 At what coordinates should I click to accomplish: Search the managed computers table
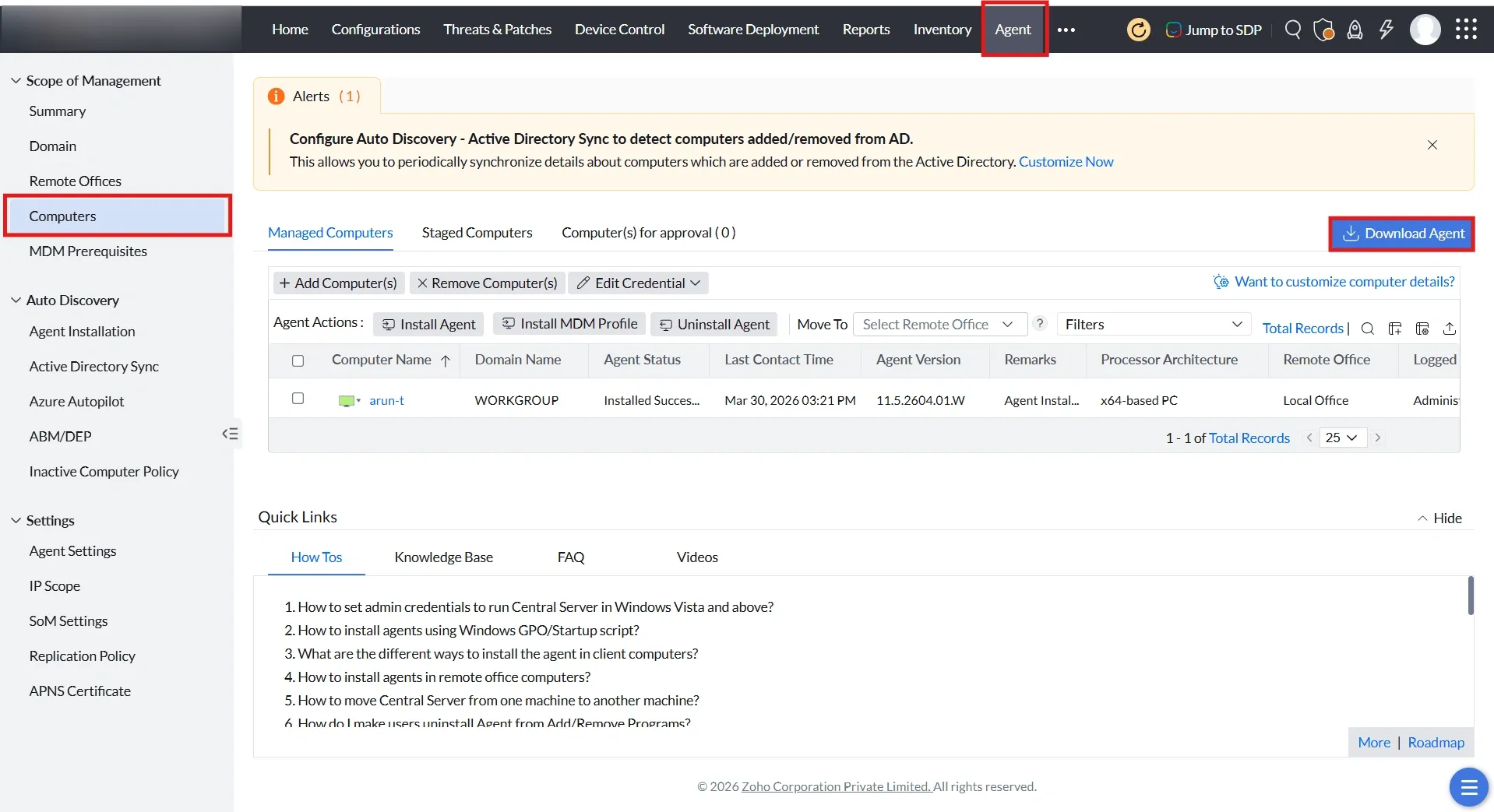point(1367,329)
